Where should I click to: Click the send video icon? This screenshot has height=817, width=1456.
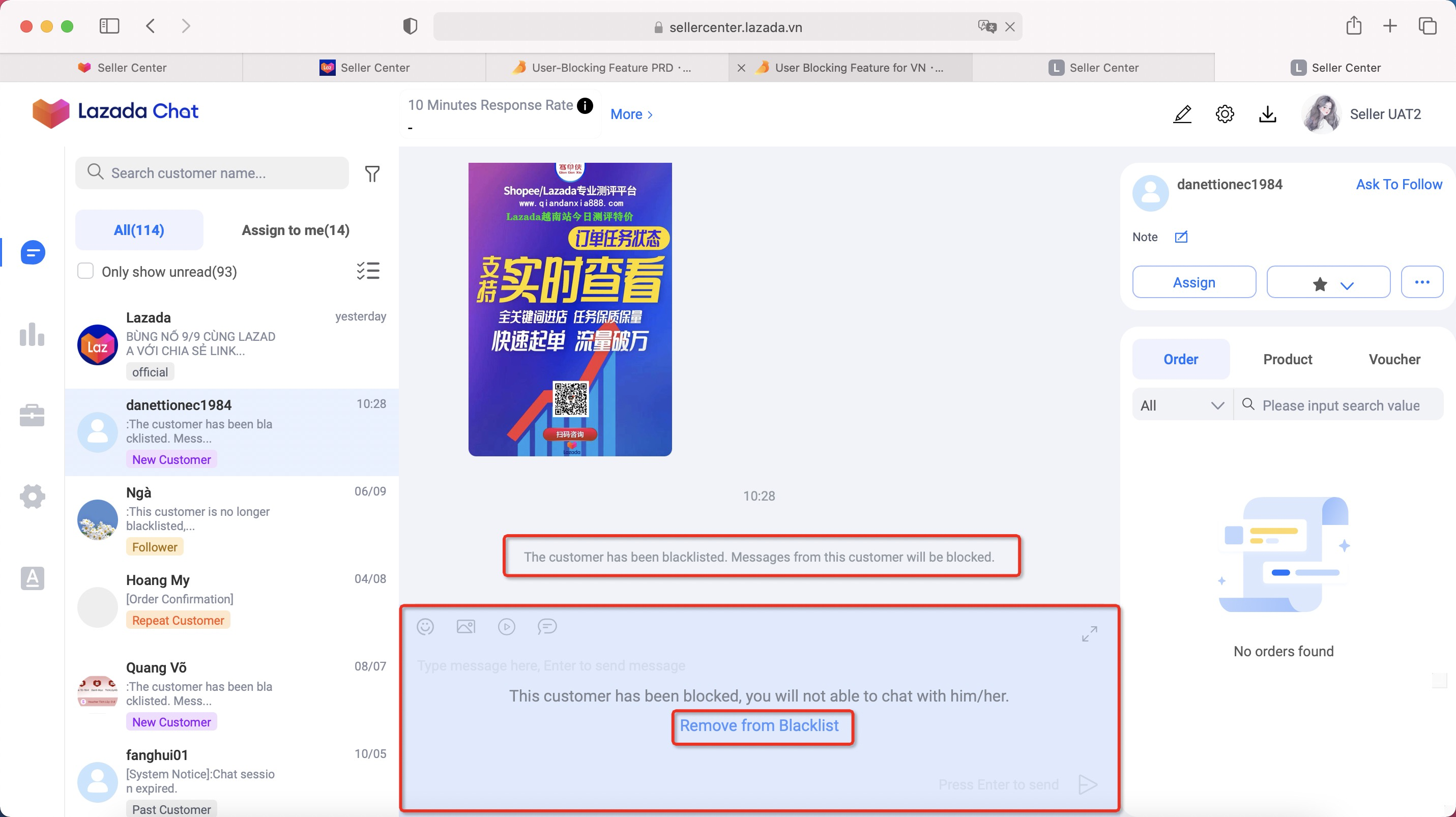pyautogui.click(x=506, y=627)
